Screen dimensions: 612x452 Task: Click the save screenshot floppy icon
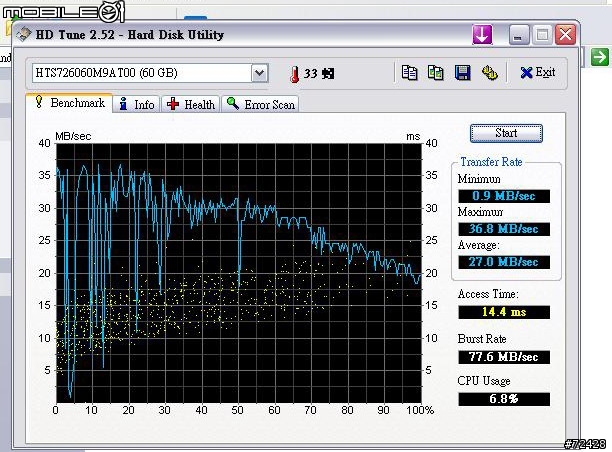(463, 73)
